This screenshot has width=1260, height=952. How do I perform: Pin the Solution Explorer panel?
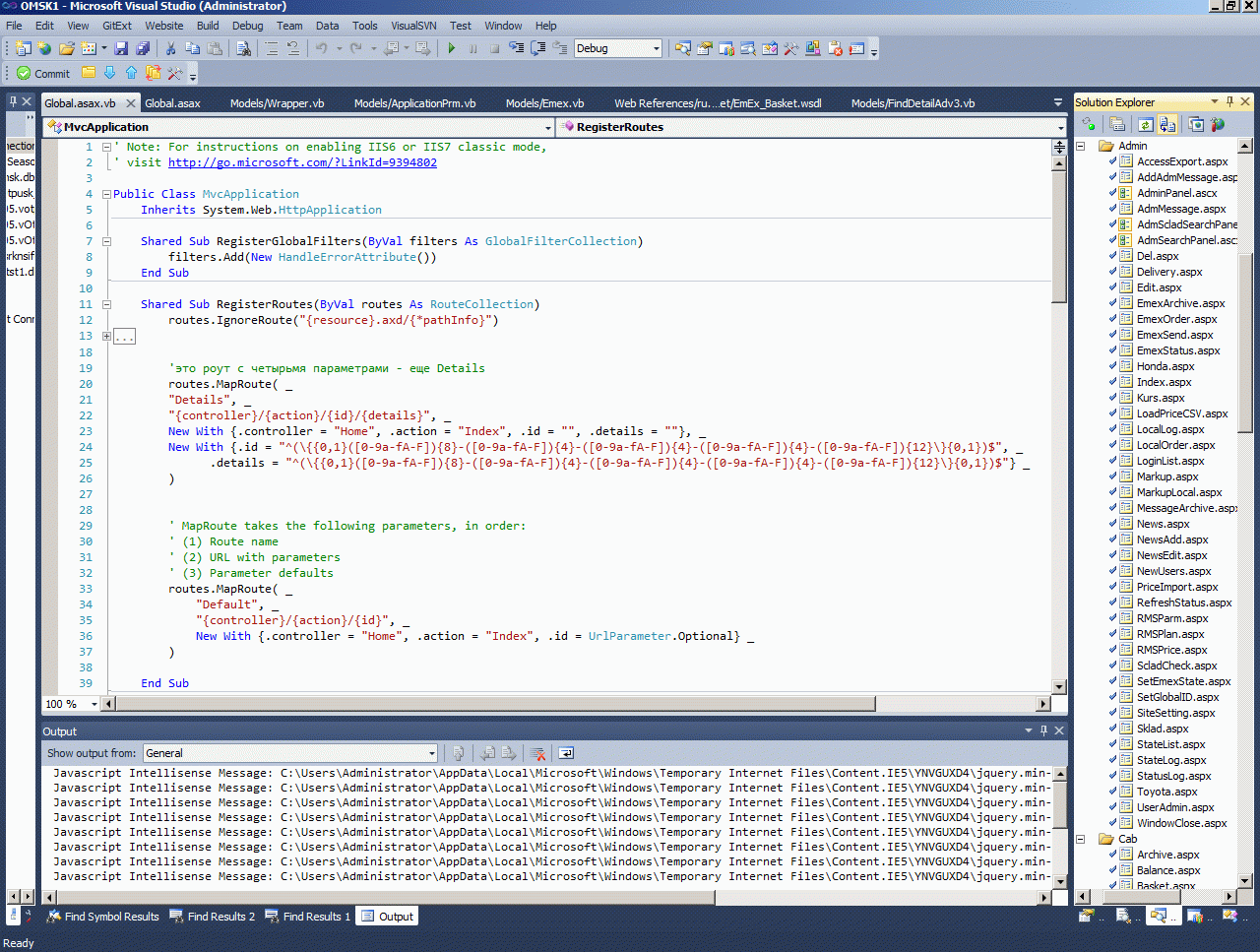1229,101
